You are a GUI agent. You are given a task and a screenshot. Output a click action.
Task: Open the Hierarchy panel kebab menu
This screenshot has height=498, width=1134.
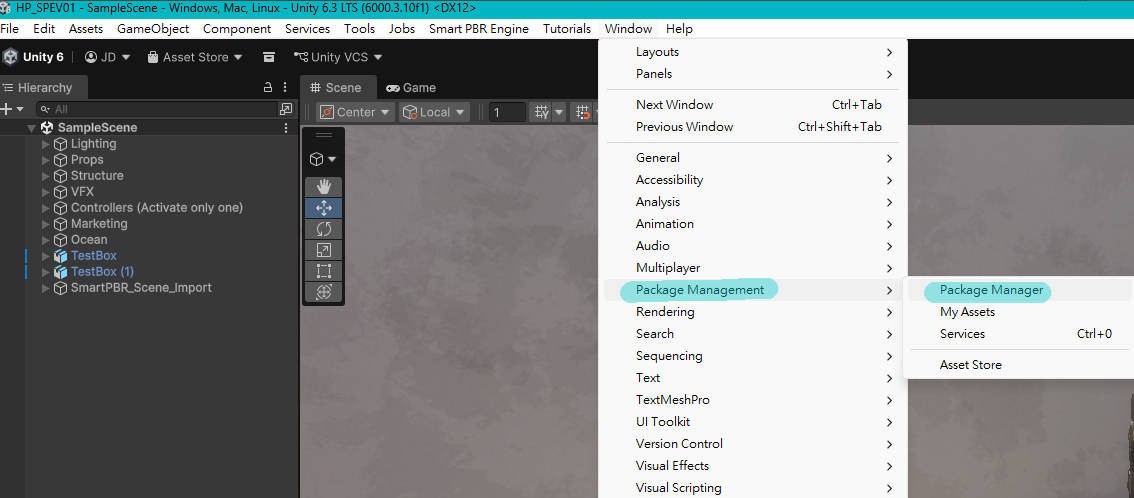pos(285,87)
